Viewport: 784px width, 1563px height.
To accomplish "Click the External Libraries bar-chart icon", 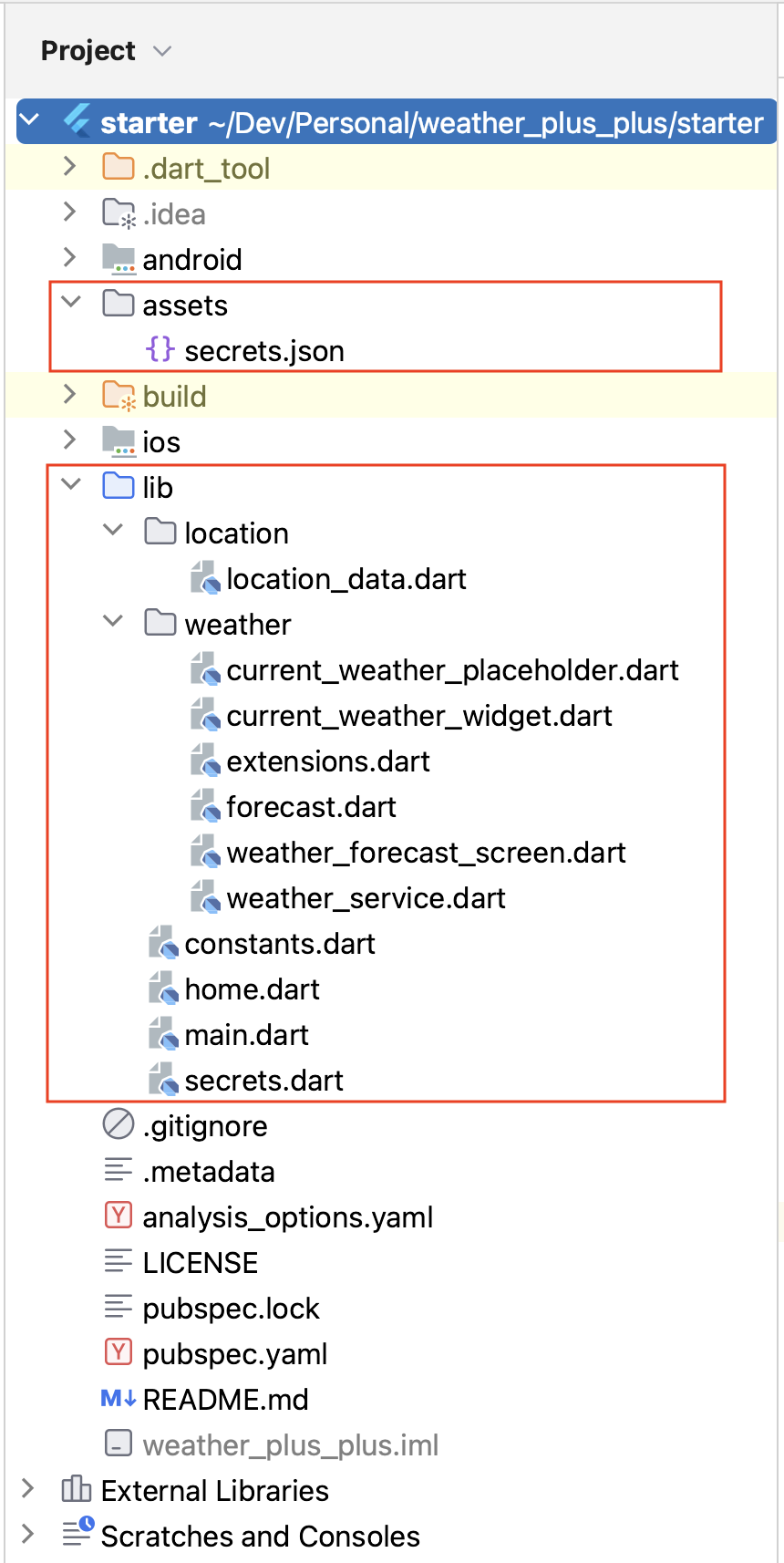I will tap(77, 1489).
